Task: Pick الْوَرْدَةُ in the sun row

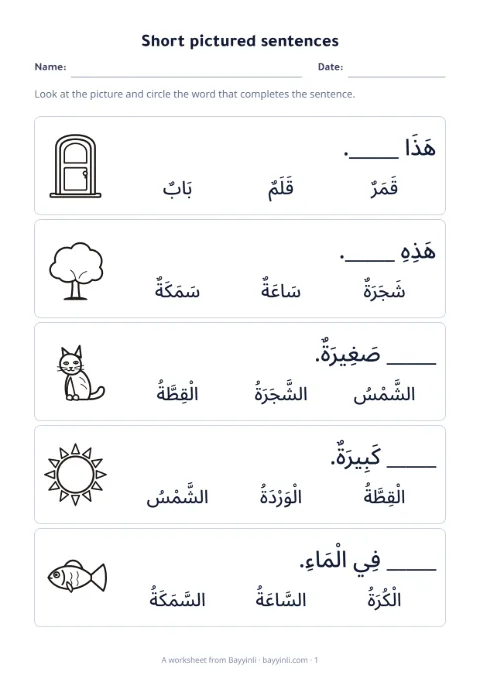Action: pos(281,495)
